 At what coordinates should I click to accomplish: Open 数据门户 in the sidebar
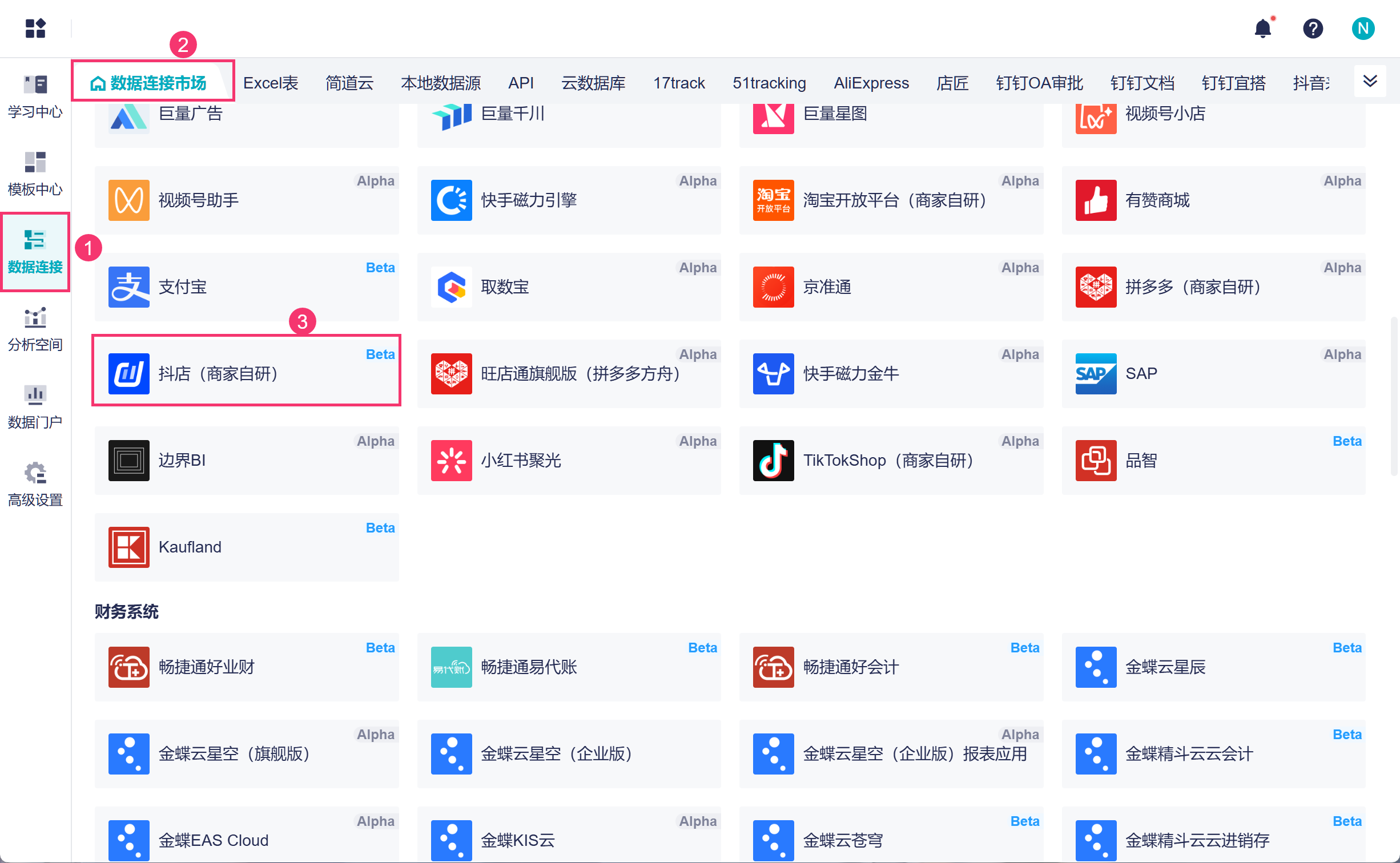[x=35, y=407]
